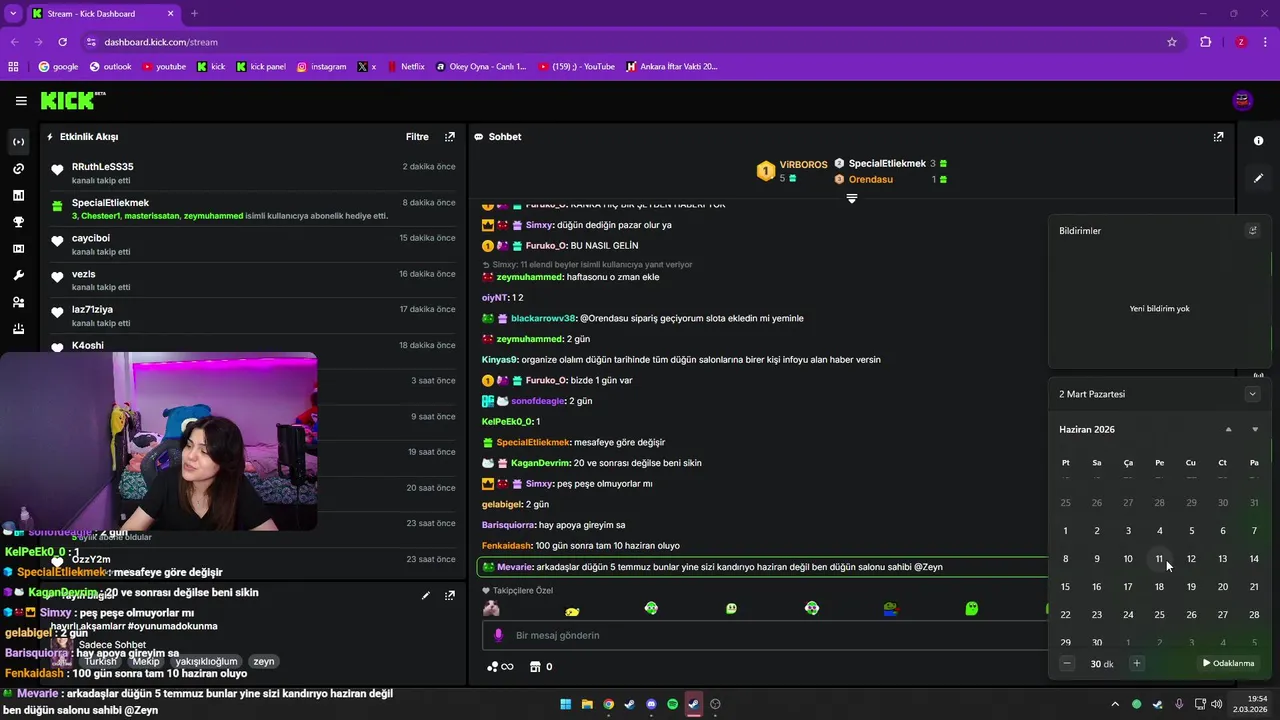Click the info icon in right sidebar
Screen dimensions: 1280x720
(1259, 142)
